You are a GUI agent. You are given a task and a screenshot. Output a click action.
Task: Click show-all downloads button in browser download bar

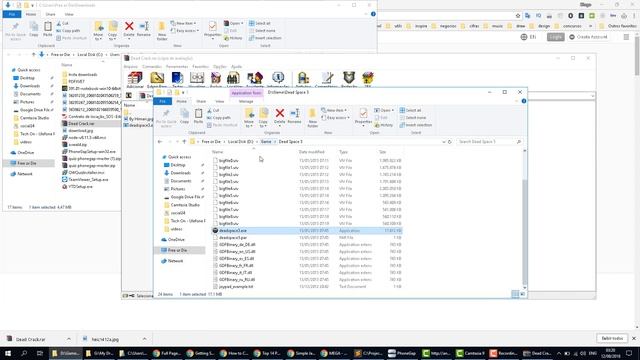point(612,338)
